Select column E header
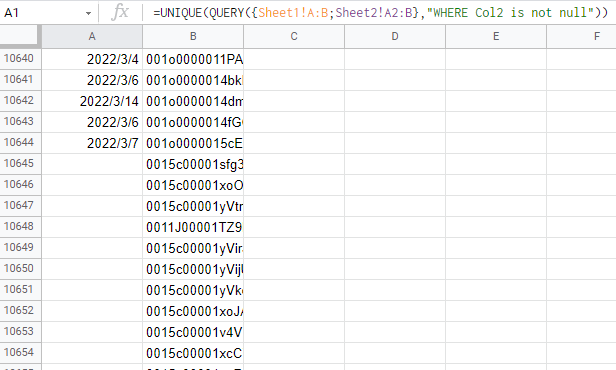Image resolution: width=616 pixels, height=370 pixels. point(496,37)
